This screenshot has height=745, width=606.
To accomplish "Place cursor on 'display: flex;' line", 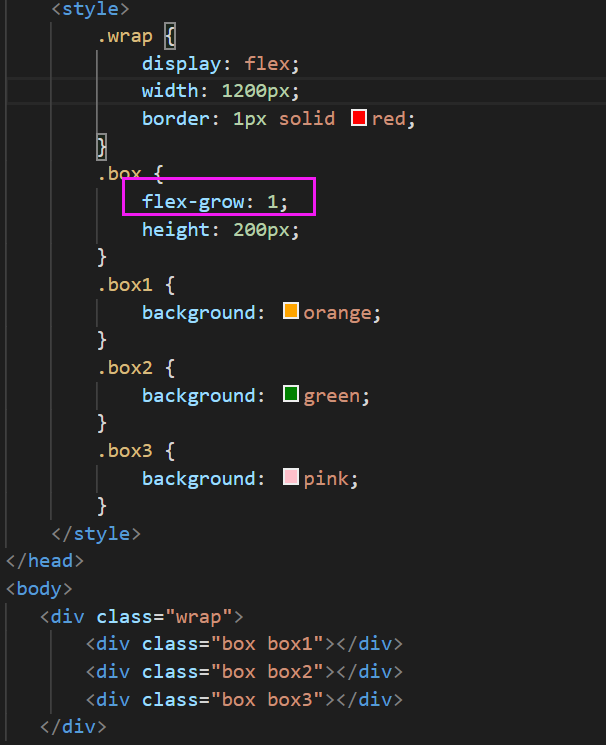I will tap(221, 64).
